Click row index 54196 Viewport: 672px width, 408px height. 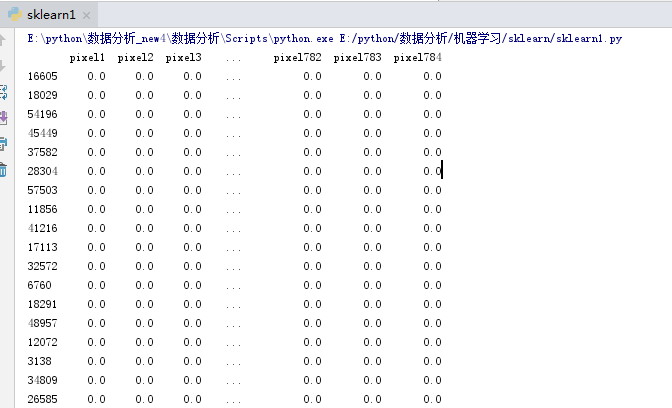click(42, 114)
